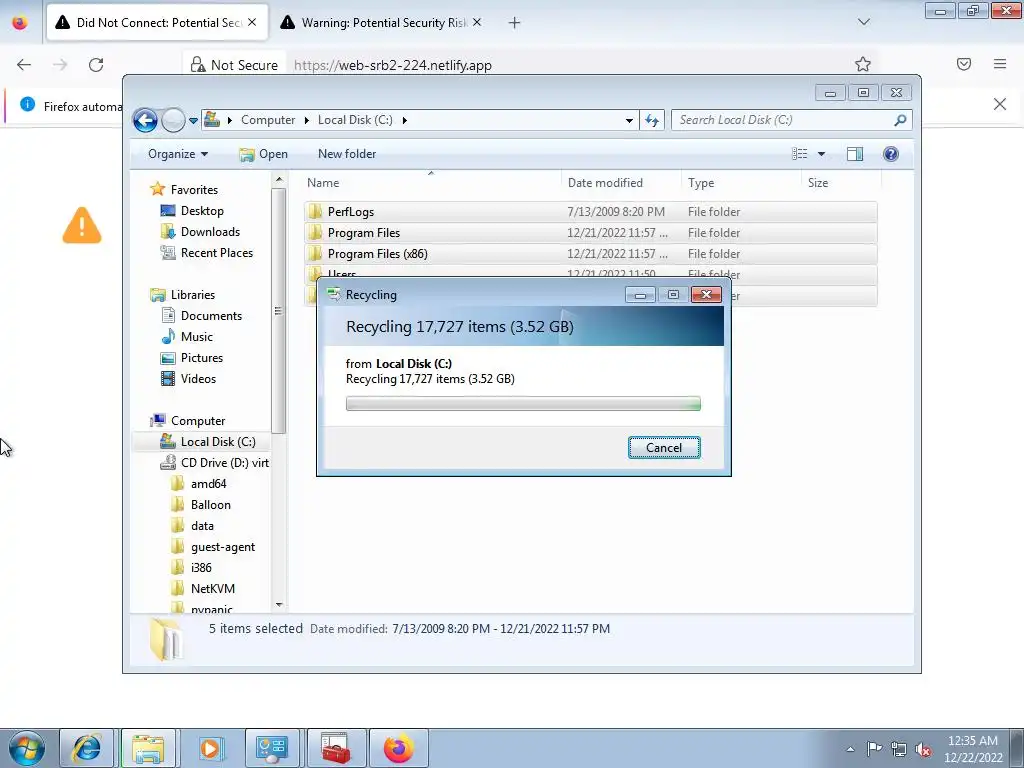
Task: Open the Balloon folder in the tree
Action: tap(210, 505)
